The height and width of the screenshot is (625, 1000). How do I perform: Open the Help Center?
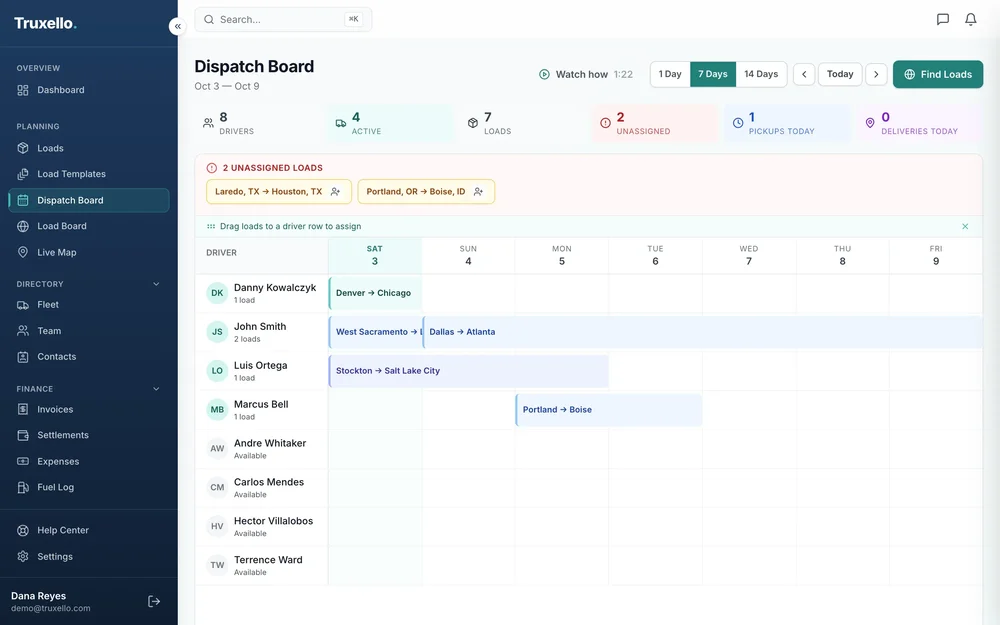point(89,530)
